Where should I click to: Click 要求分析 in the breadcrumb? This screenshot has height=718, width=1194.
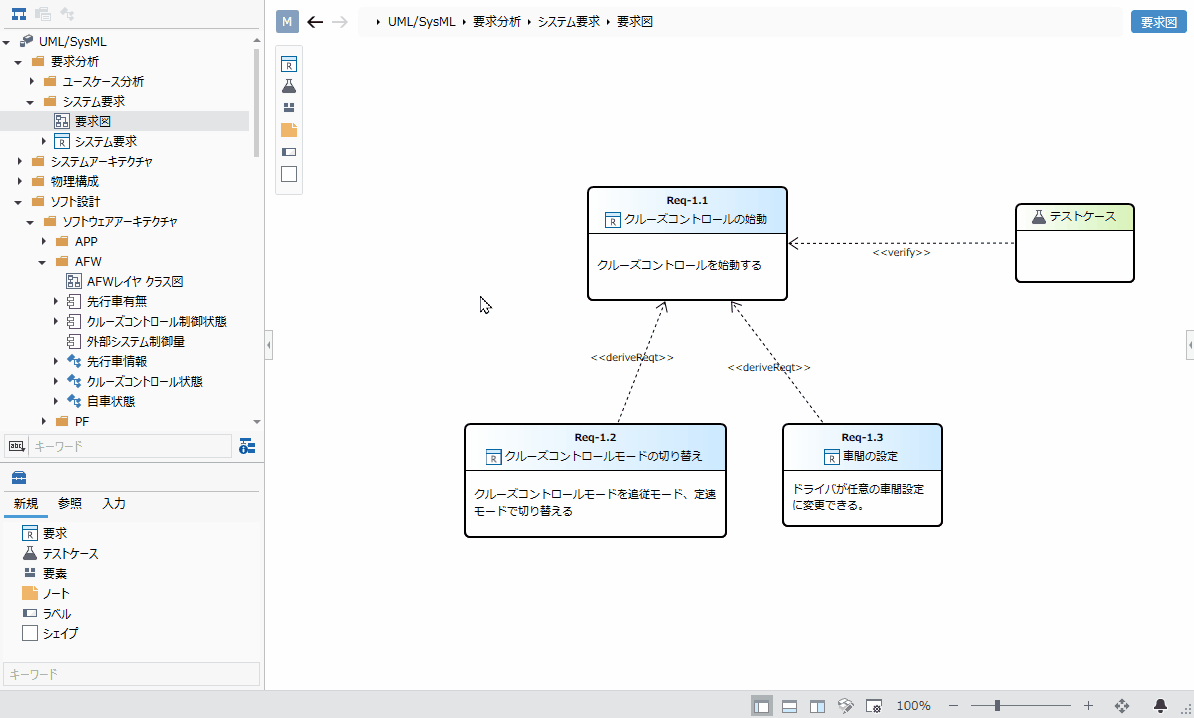496,22
